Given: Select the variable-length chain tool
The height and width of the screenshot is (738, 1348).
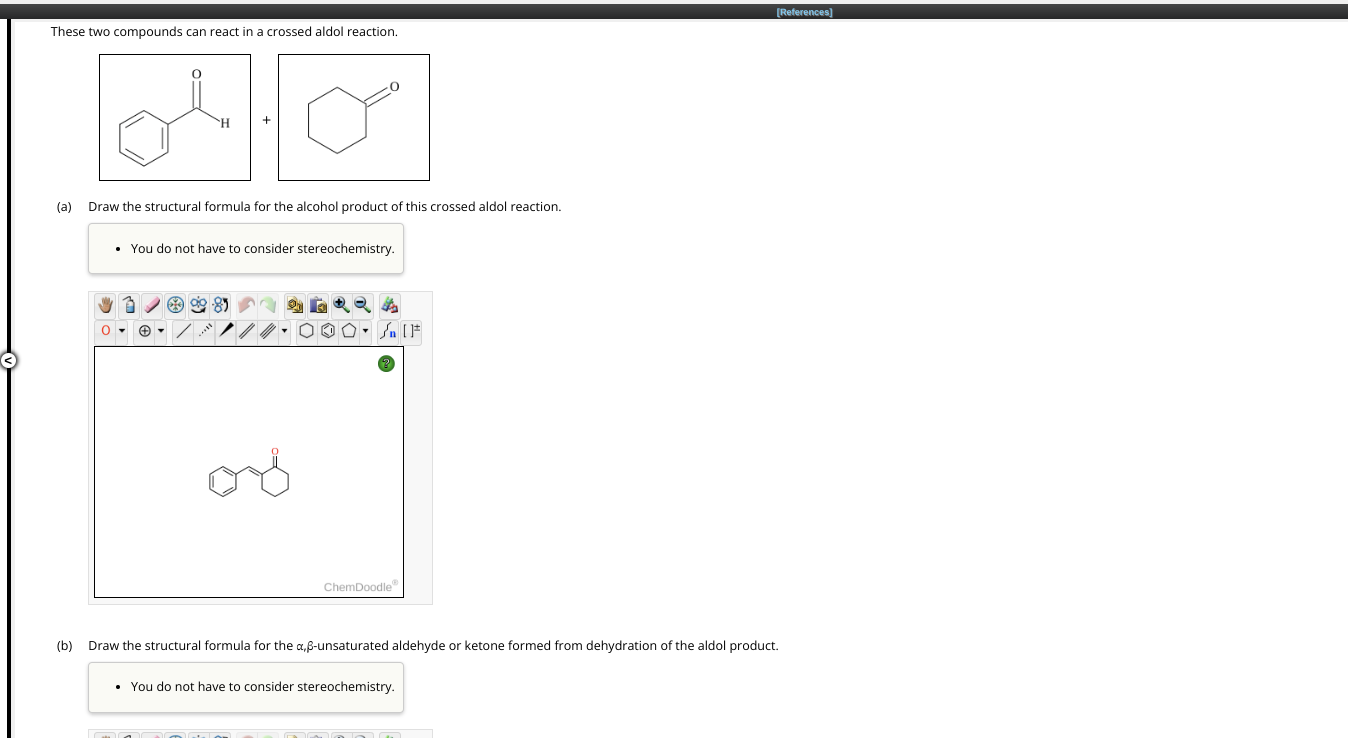Looking at the screenshot, I should [388, 330].
